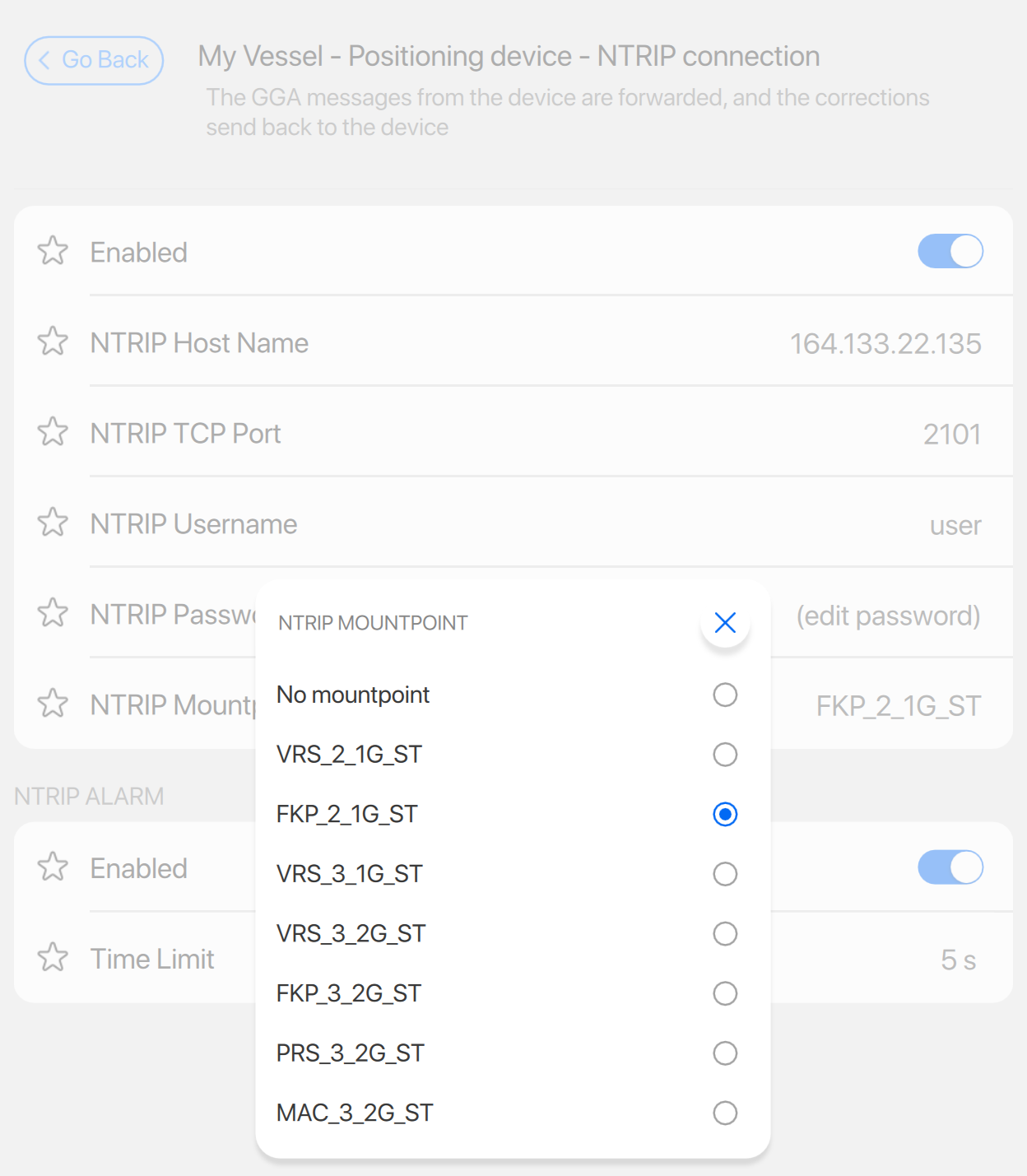The image size is (1027, 1176).
Task: Click the (edit password) link
Action: click(x=888, y=616)
